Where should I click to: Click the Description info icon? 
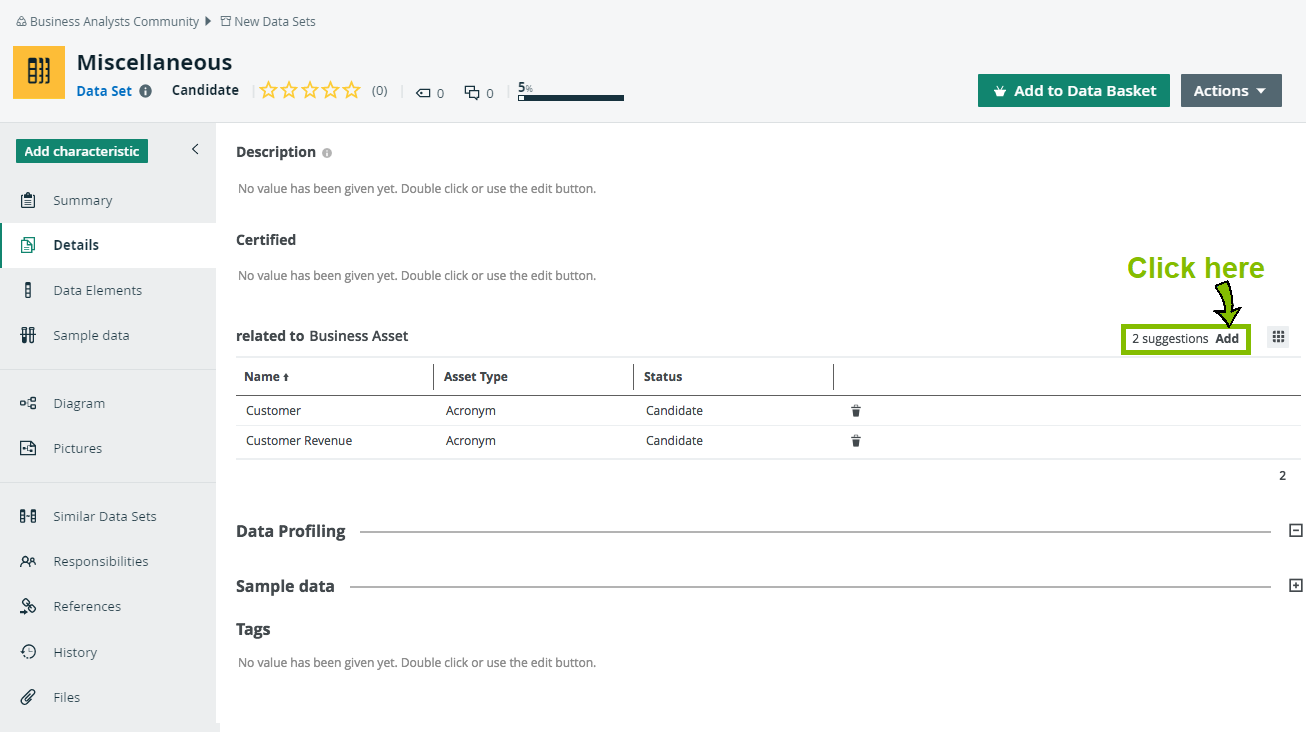point(327,153)
